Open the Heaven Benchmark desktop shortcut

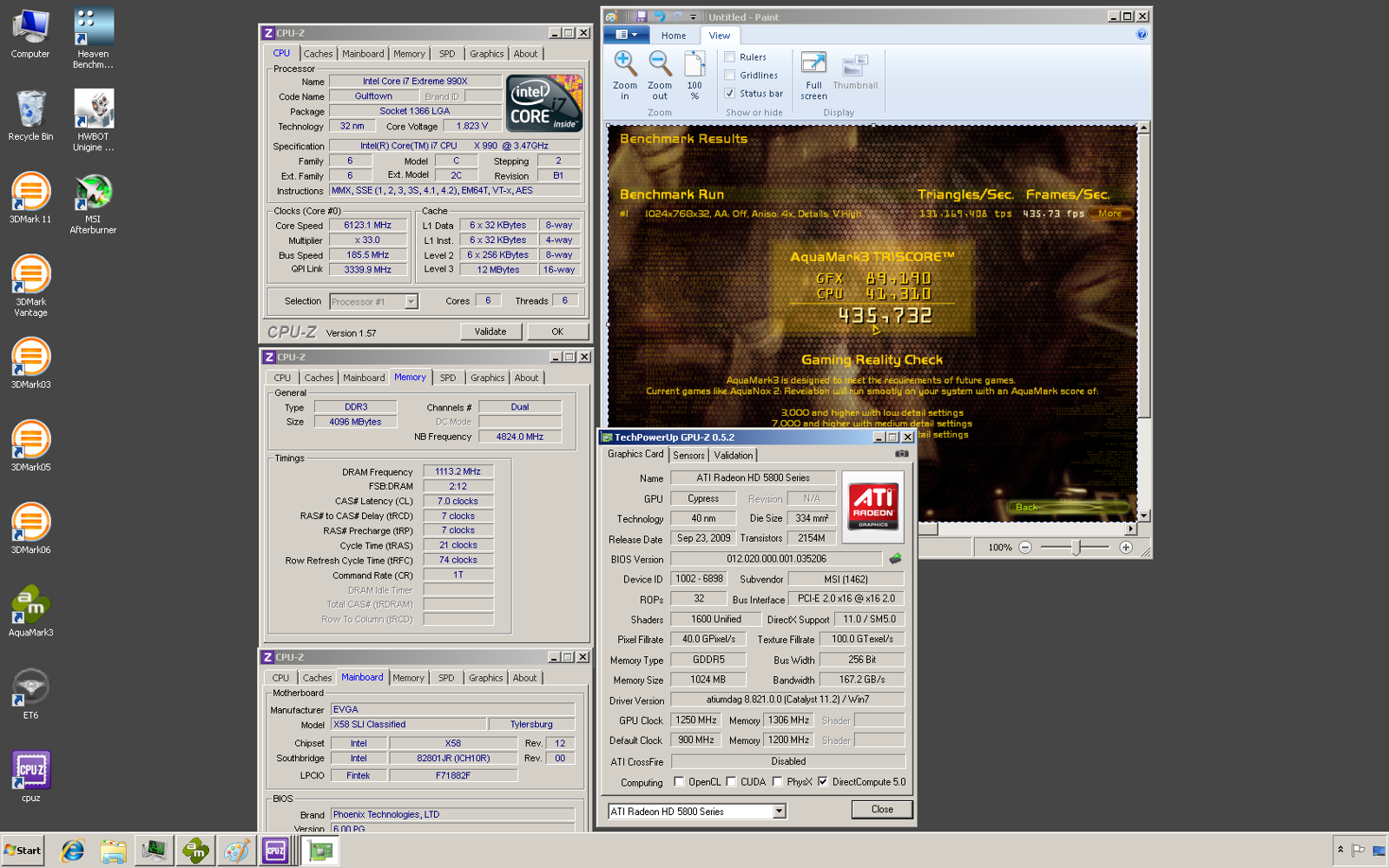tap(93, 38)
